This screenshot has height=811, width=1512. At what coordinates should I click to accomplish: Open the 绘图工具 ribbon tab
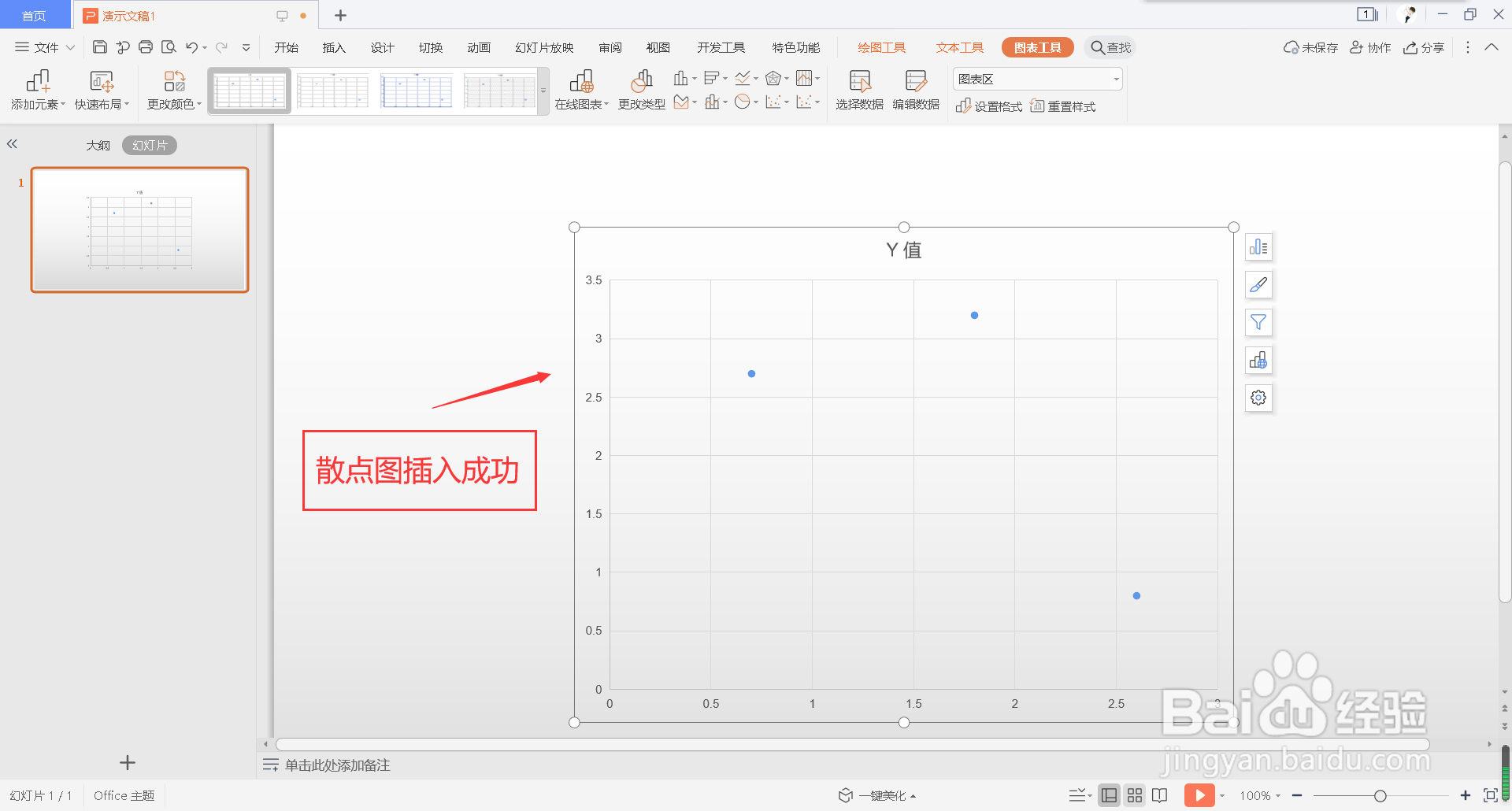(x=882, y=47)
